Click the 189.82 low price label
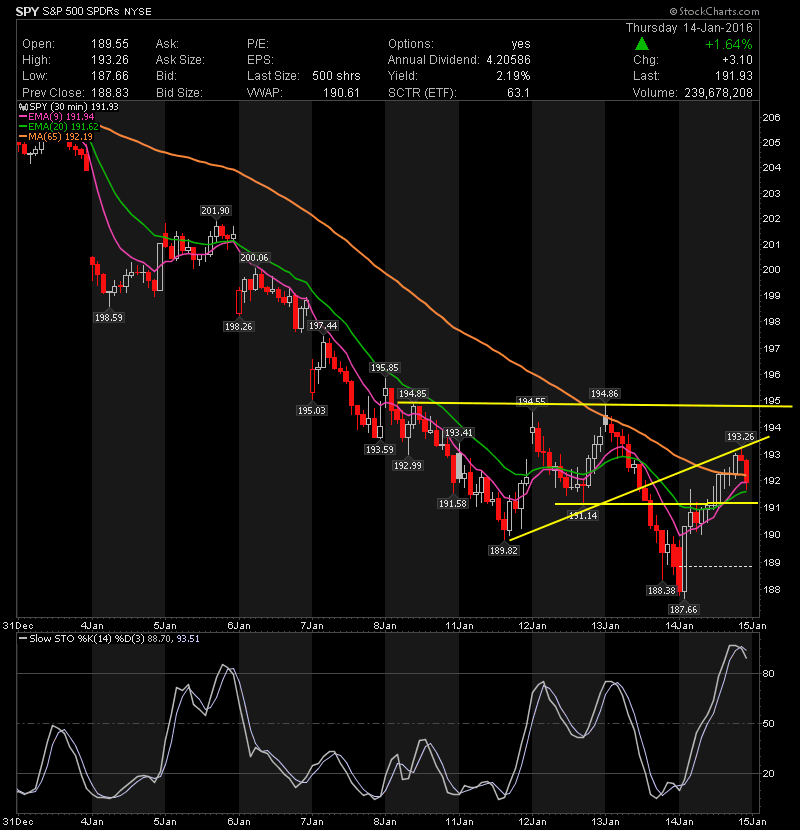This screenshot has width=800, height=830. click(504, 551)
